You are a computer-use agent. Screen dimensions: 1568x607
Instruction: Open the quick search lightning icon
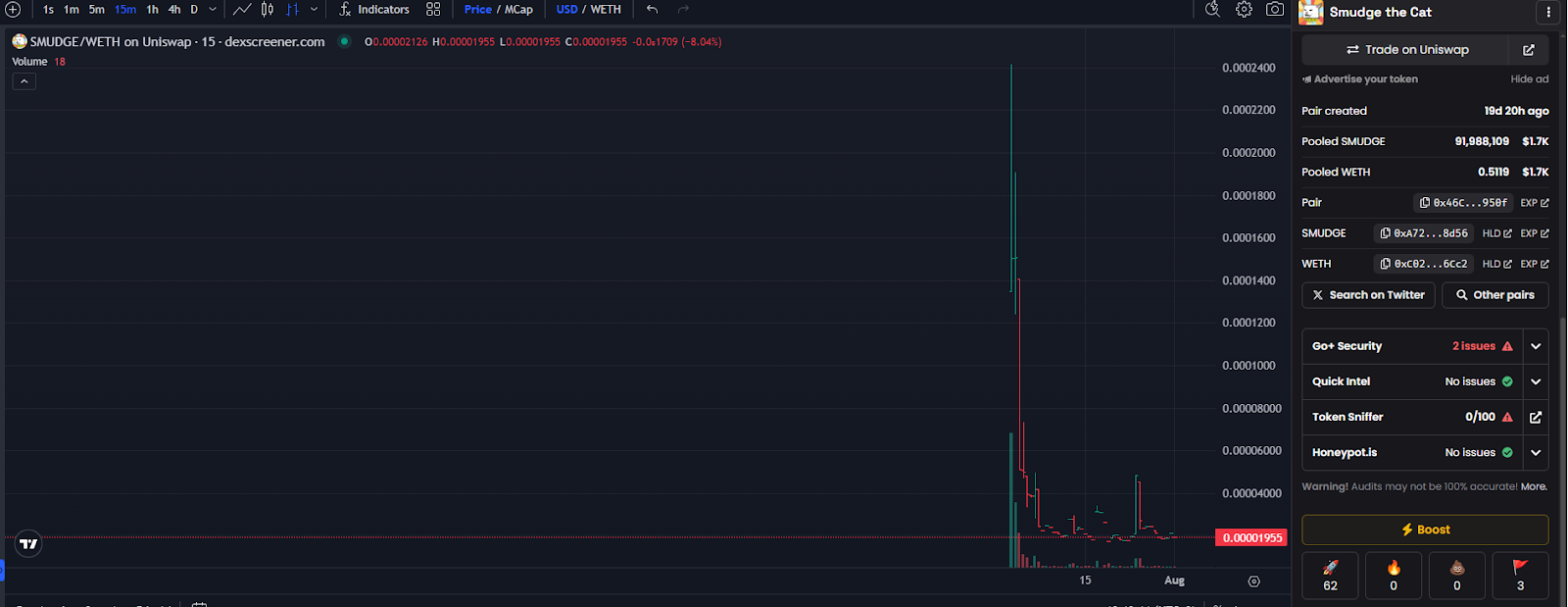(x=1212, y=10)
